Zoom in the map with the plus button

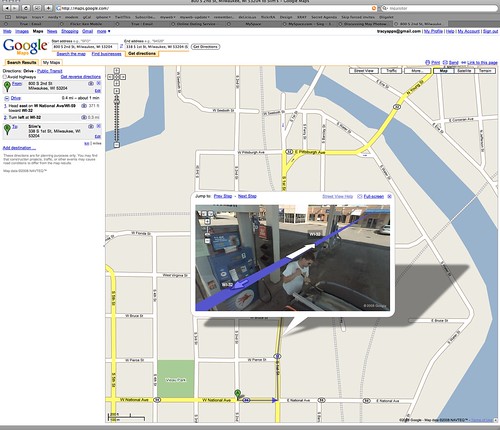click(x=117, y=91)
